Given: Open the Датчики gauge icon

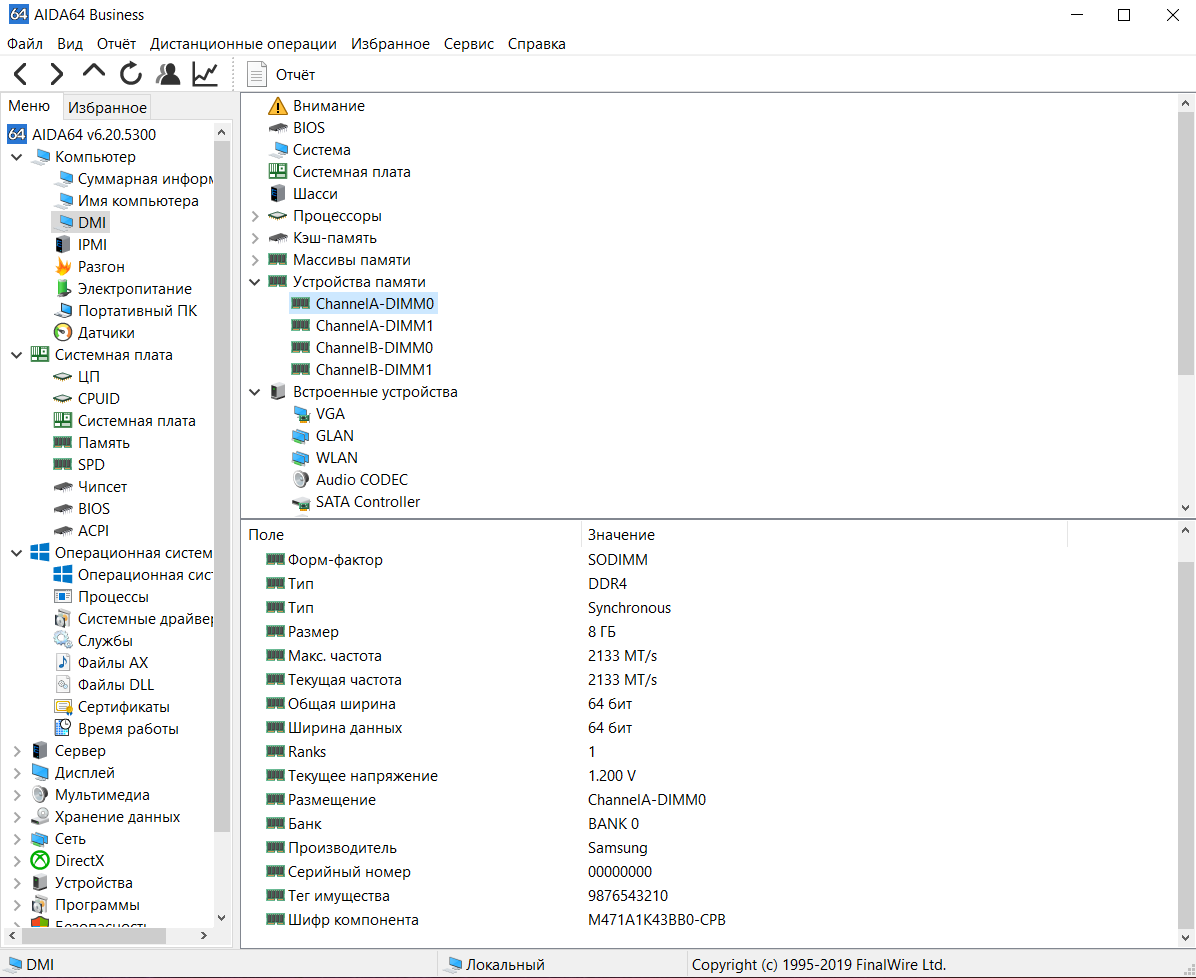Looking at the screenshot, I should pyautogui.click(x=63, y=333).
